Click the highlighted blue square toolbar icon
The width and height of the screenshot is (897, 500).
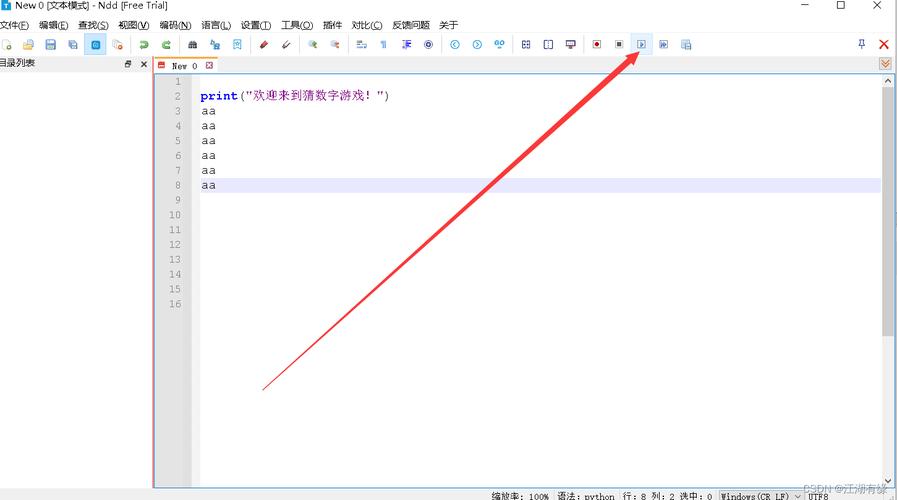point(96,45)
